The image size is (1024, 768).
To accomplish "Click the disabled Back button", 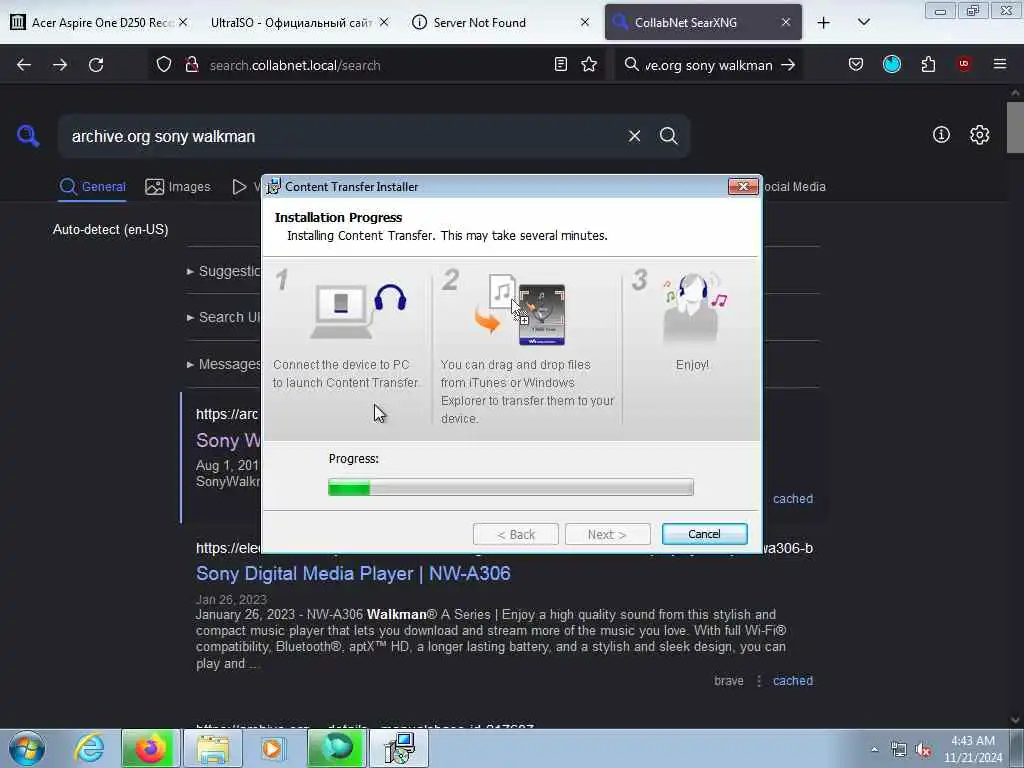I will tap(515, 534).
